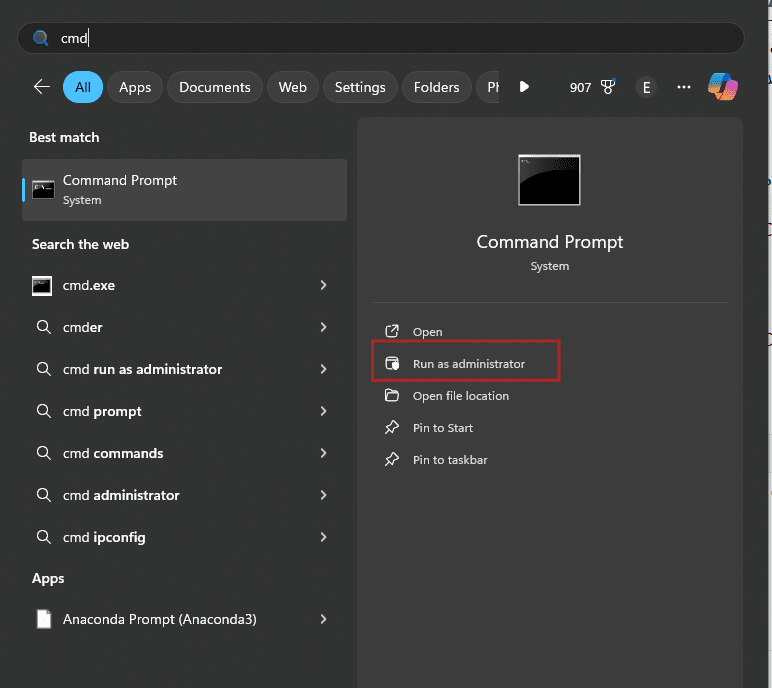Expand the cmder suggestion arrow
This screenshot has height=688, width=772.
323,327
